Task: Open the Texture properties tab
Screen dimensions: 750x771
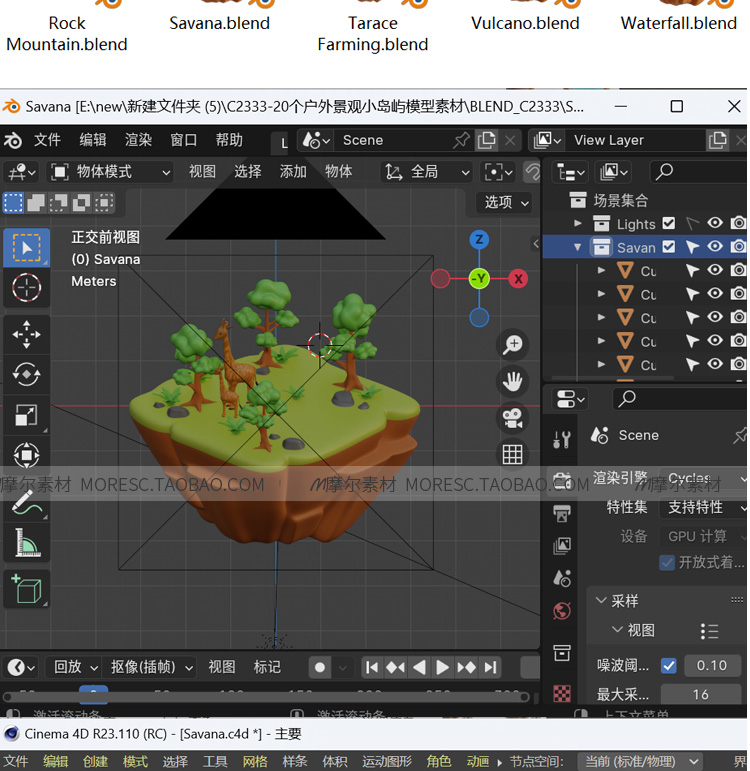Action: pos(562,693)
